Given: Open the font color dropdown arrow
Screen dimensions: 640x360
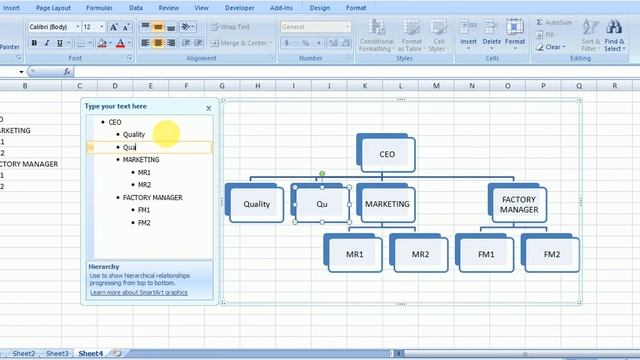Looking at the screenshot, I should pos(129,43).
